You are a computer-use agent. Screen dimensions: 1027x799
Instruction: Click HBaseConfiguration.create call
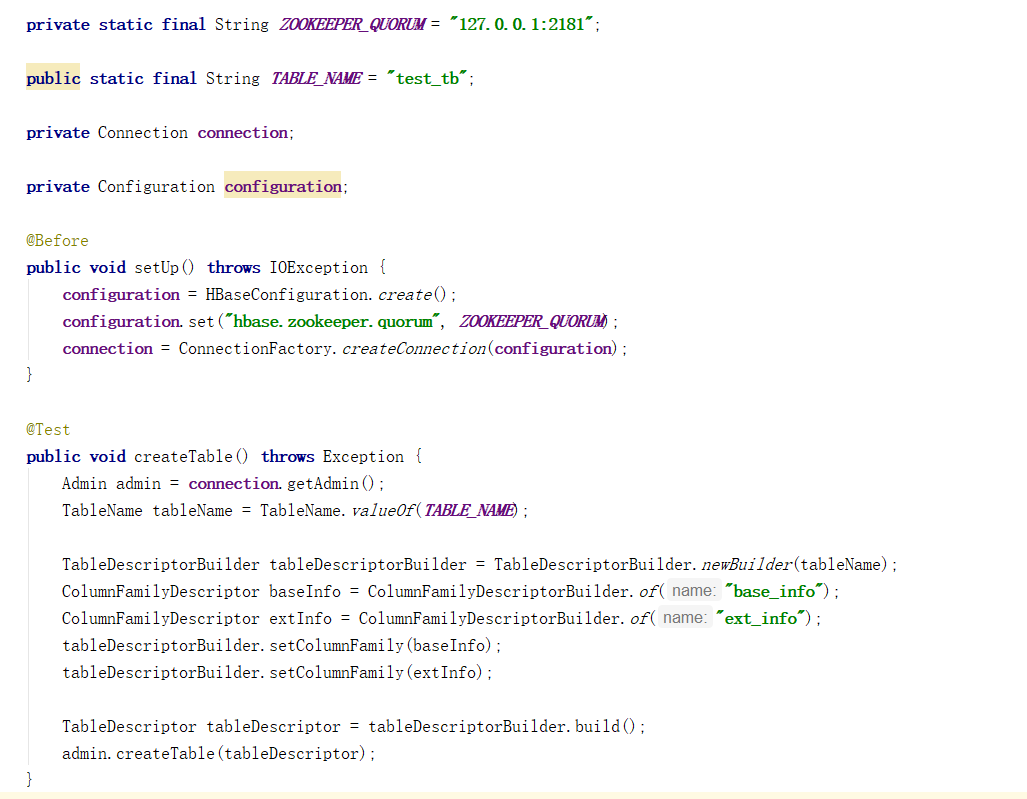pyautogui.click(x=326, y=295)
